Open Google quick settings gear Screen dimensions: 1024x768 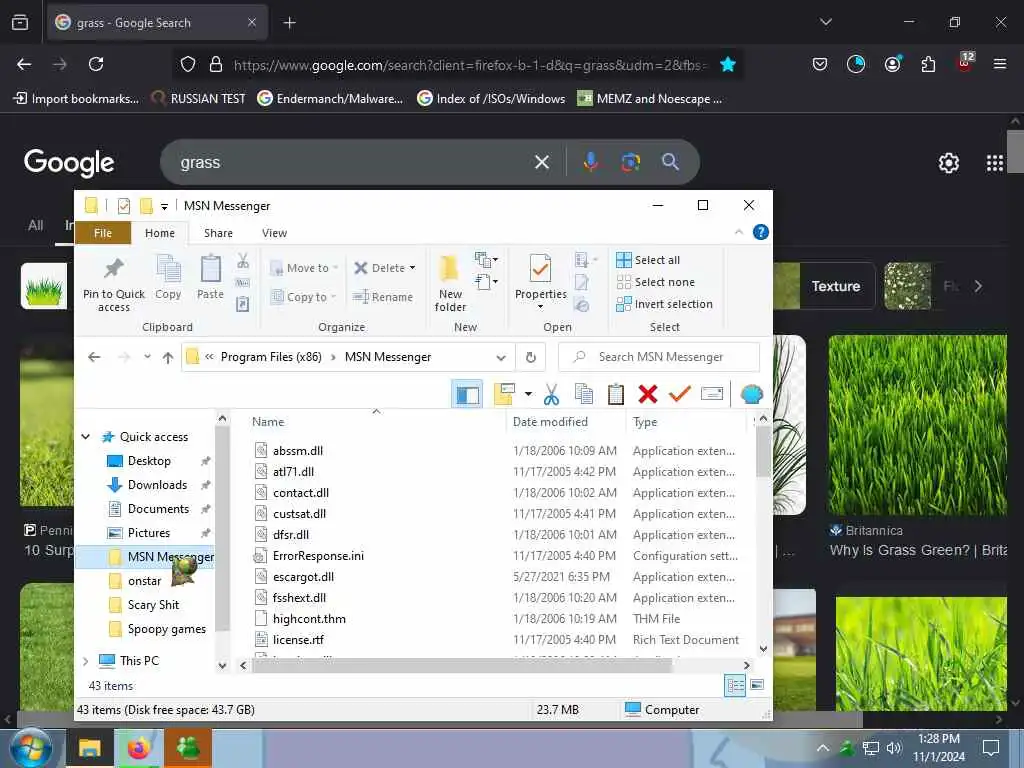948,163
